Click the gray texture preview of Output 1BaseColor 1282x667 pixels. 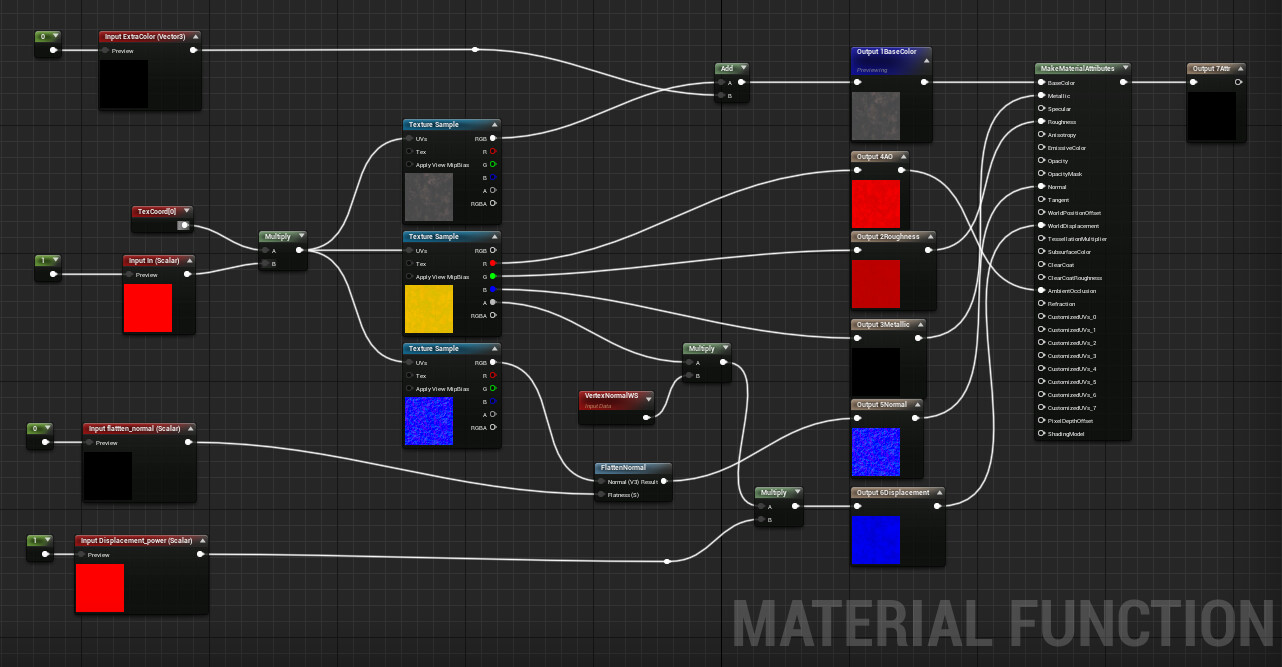(876, 116)
